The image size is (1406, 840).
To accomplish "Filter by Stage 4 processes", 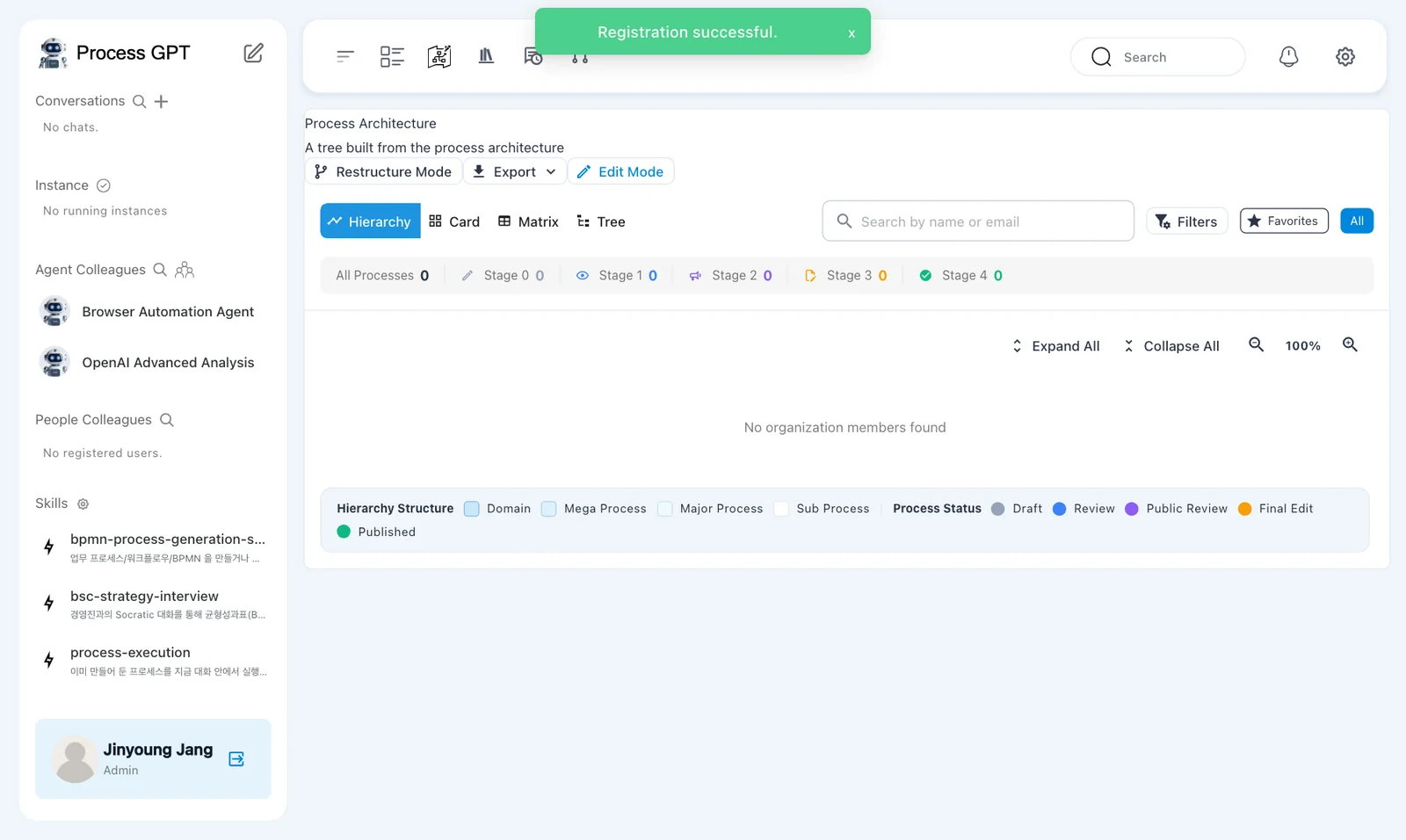I will coord(960,276).
